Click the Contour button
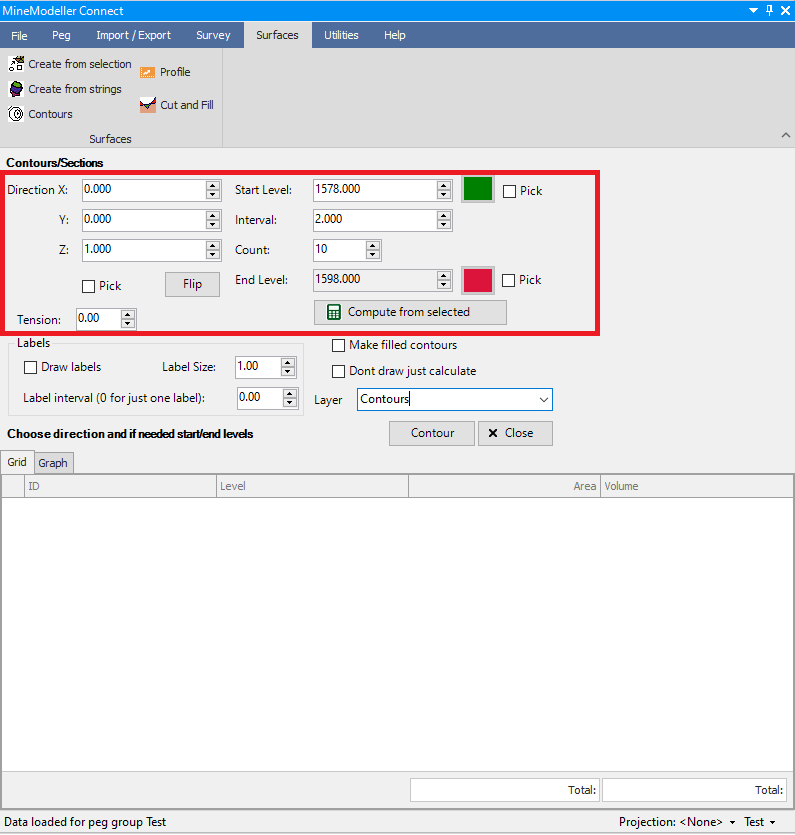Viewport: 795px width, 835px height. 432,433
